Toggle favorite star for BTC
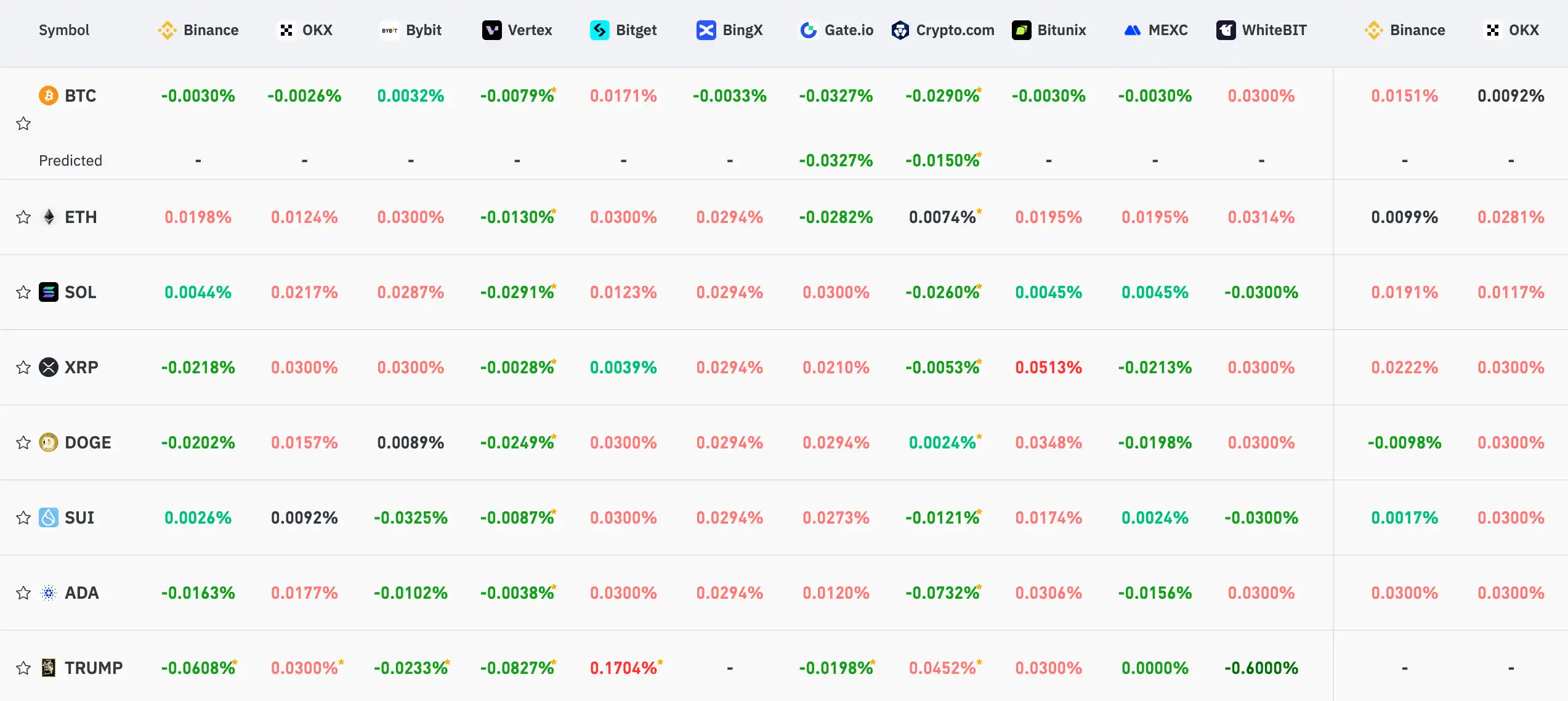This screenshot has width=1568, height=701. click(x=23, y=124)
